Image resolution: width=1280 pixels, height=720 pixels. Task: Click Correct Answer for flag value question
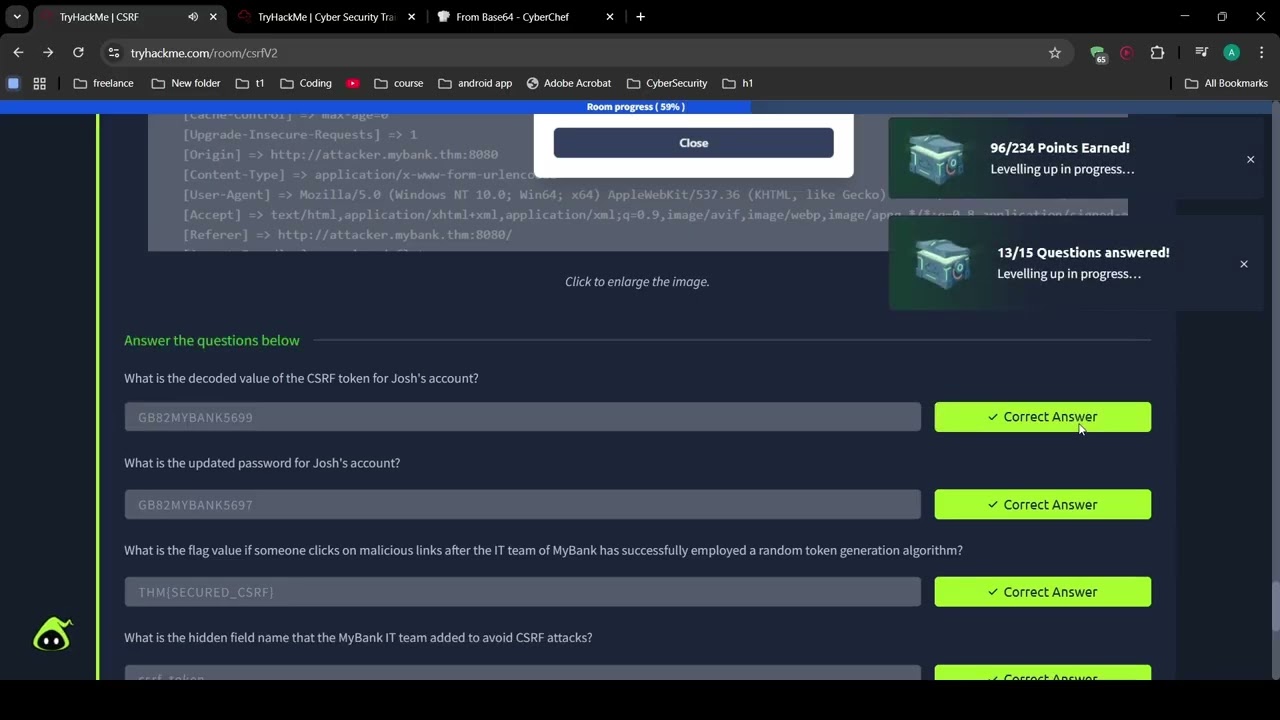1042,592
